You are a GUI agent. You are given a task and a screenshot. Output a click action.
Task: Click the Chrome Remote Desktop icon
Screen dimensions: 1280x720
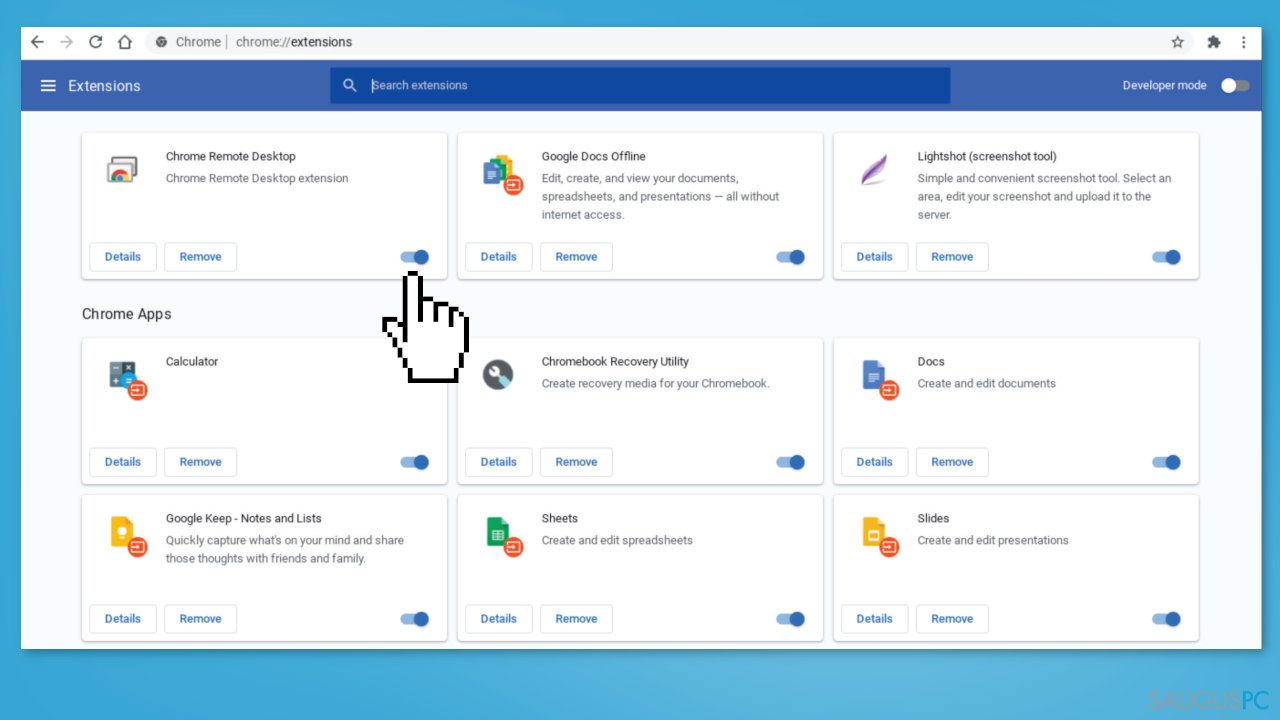(121, 169)
